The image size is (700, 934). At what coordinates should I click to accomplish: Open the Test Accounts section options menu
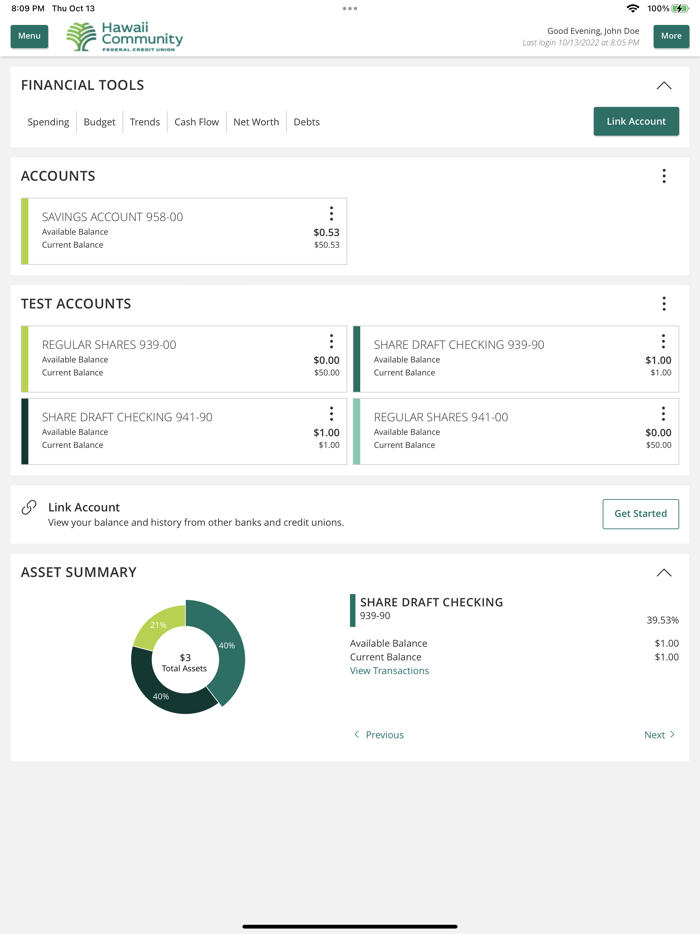pyautogui.click(x=664, y=304)
